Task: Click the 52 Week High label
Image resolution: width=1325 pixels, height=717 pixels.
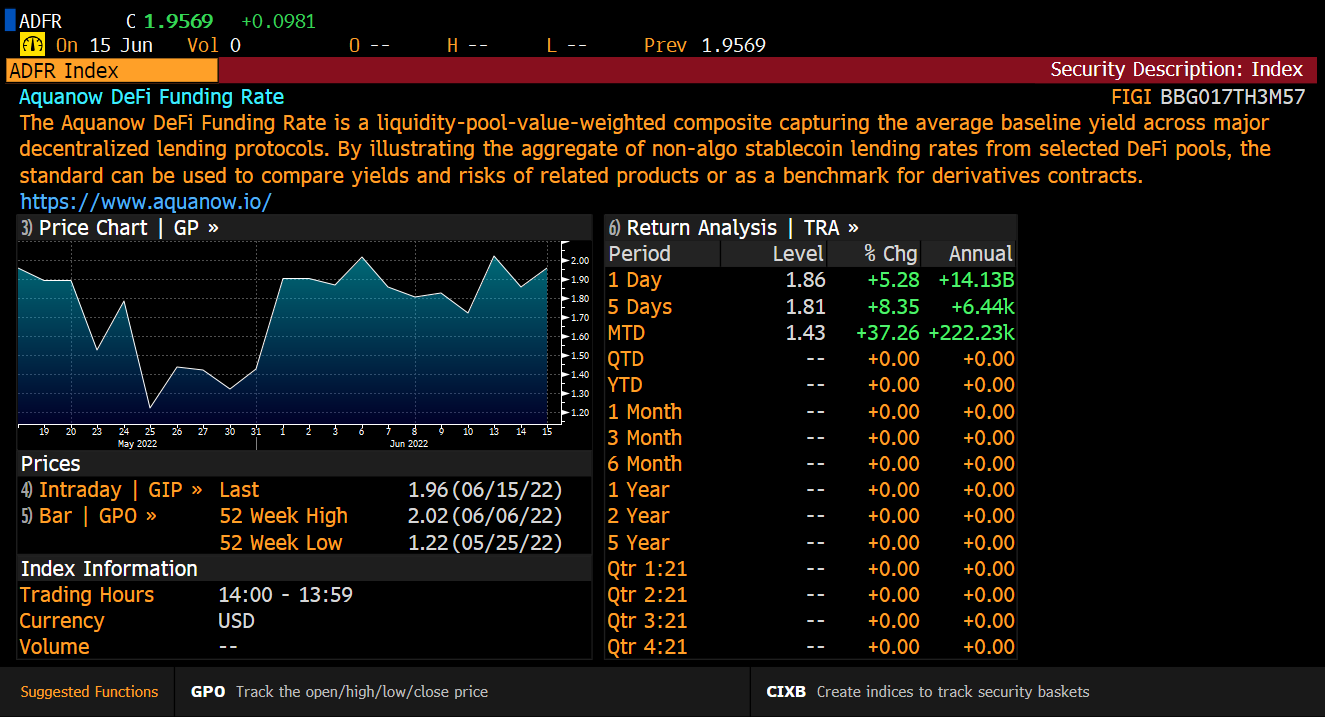Action: point(284,516)
